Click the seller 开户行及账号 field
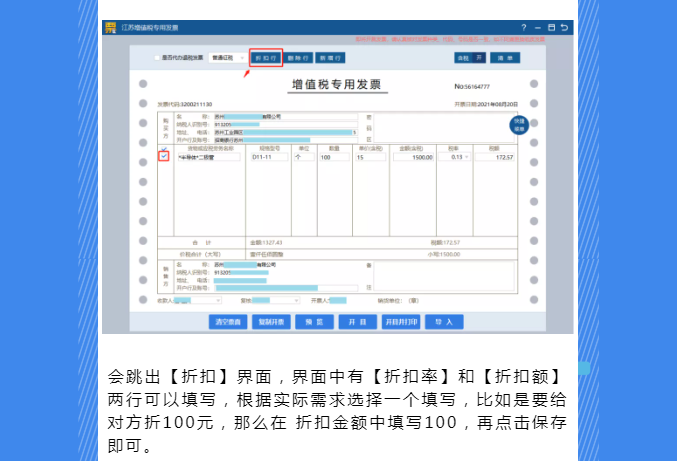Screen dimensions: 679x461 click(286, 288)
